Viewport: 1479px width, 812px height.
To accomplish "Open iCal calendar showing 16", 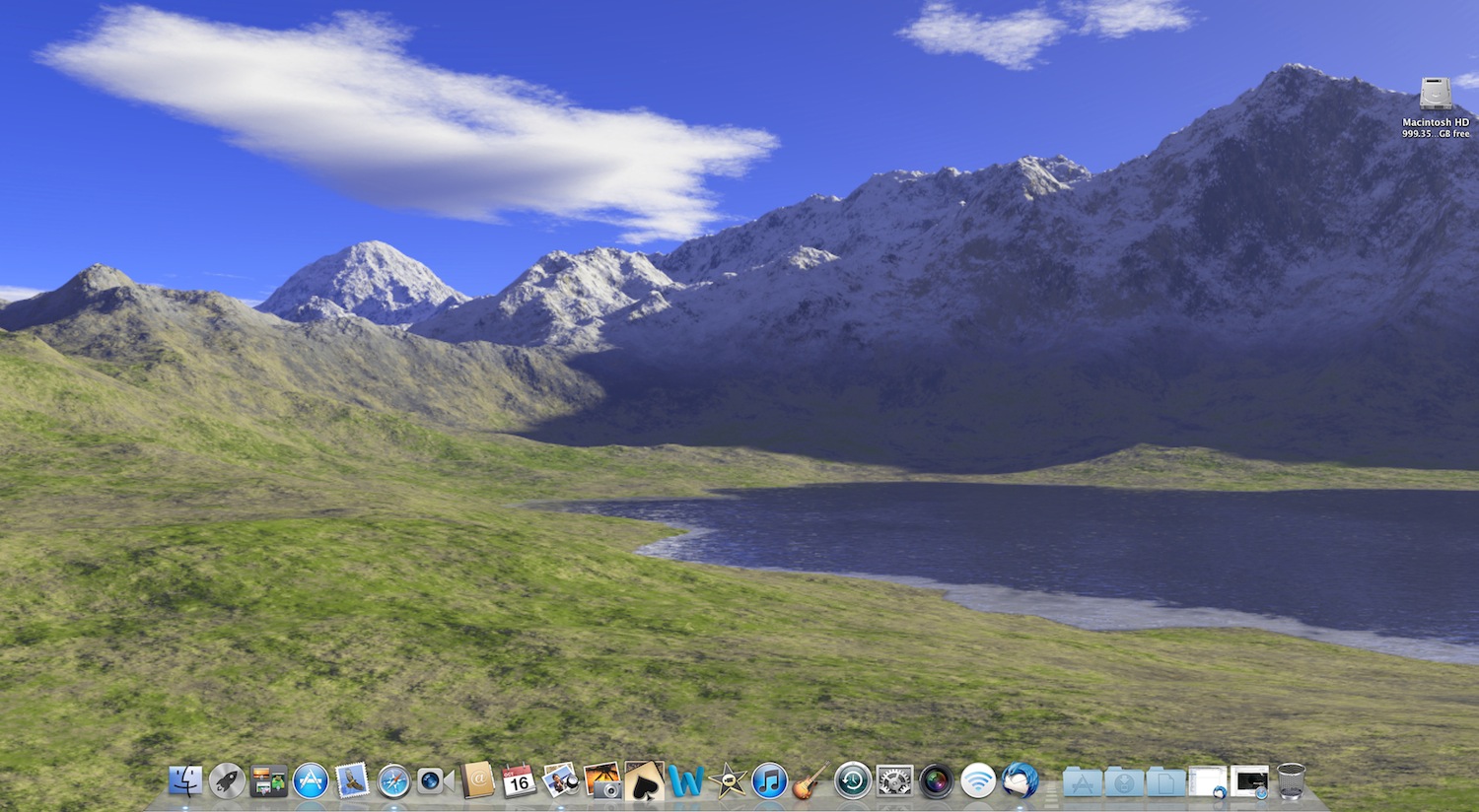I will (x=519, y=781).
